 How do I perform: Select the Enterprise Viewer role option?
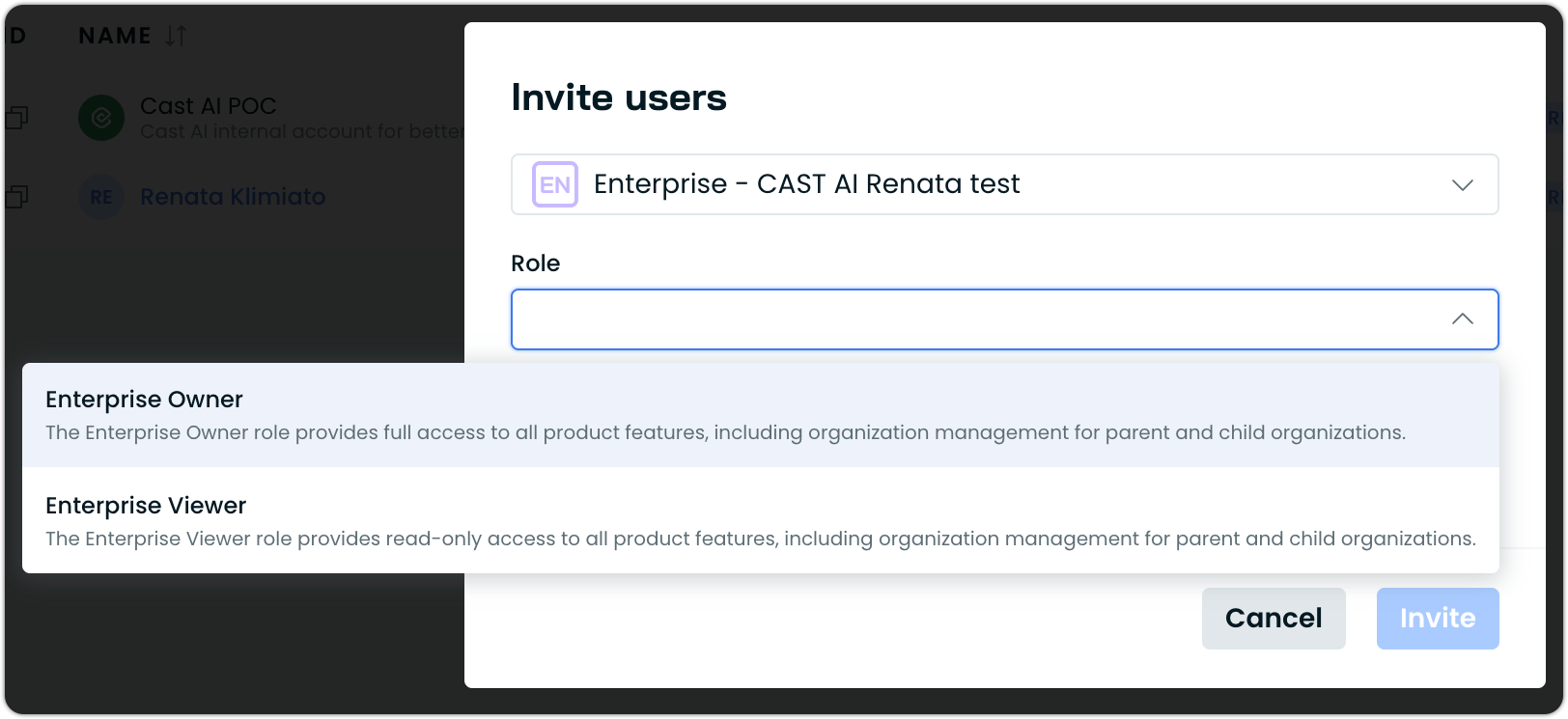pyautogui.click(x=761, y=520)
